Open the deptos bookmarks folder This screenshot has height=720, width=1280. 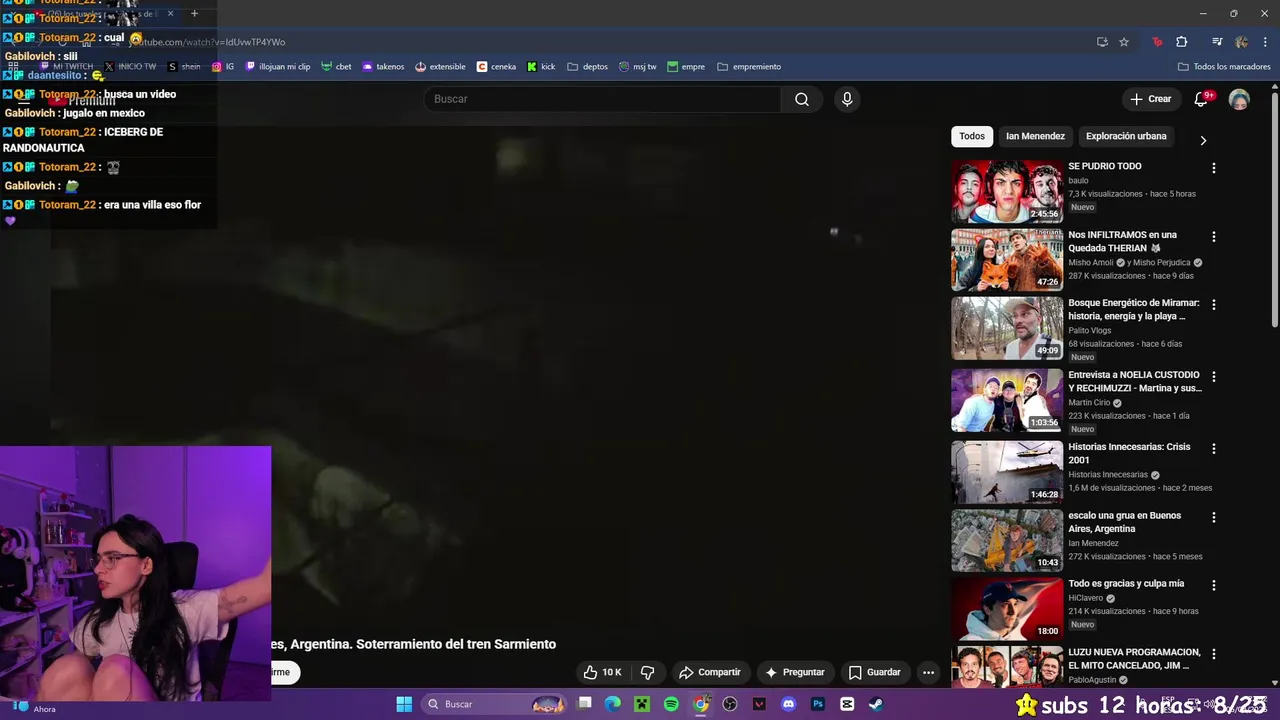(x=587, y=67)
